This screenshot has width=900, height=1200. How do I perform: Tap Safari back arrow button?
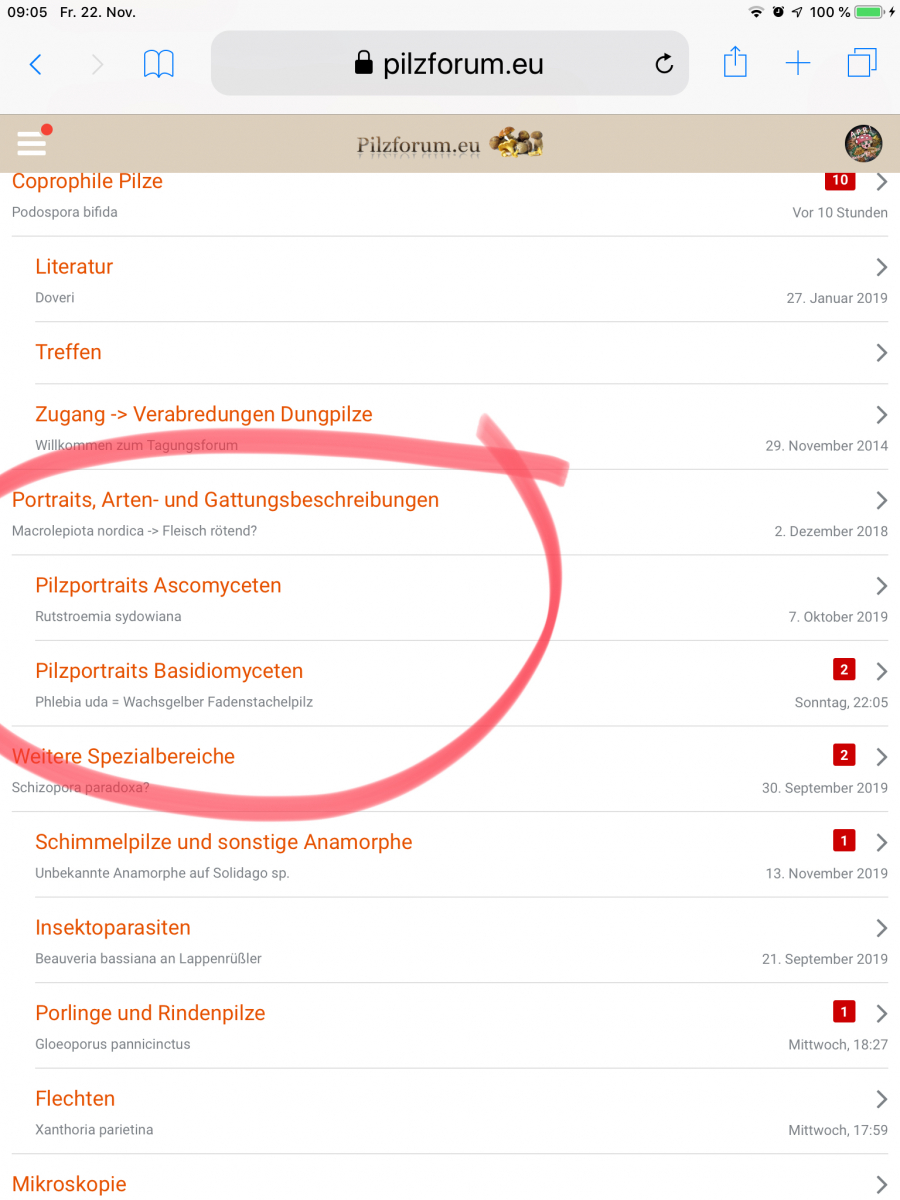click(35, 65)
